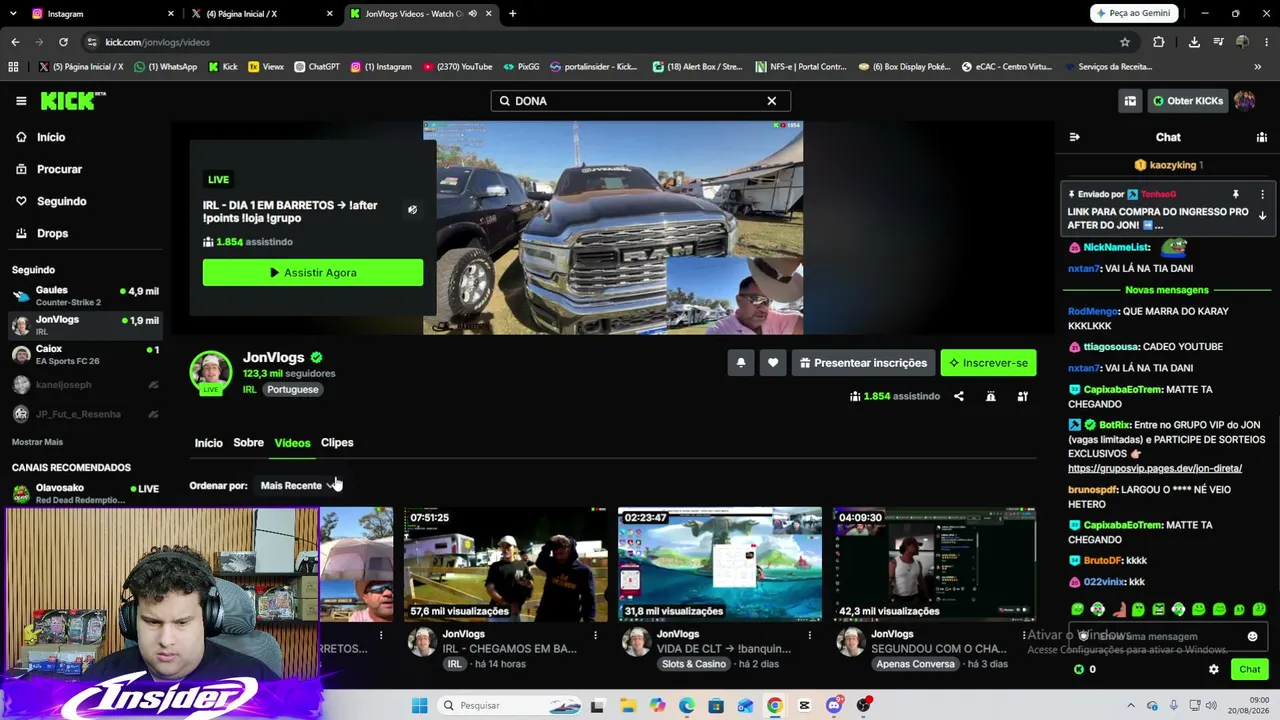Click the Inscrever-se subscribe button
The image size is (1280, 720).
[x=988, y=363]
